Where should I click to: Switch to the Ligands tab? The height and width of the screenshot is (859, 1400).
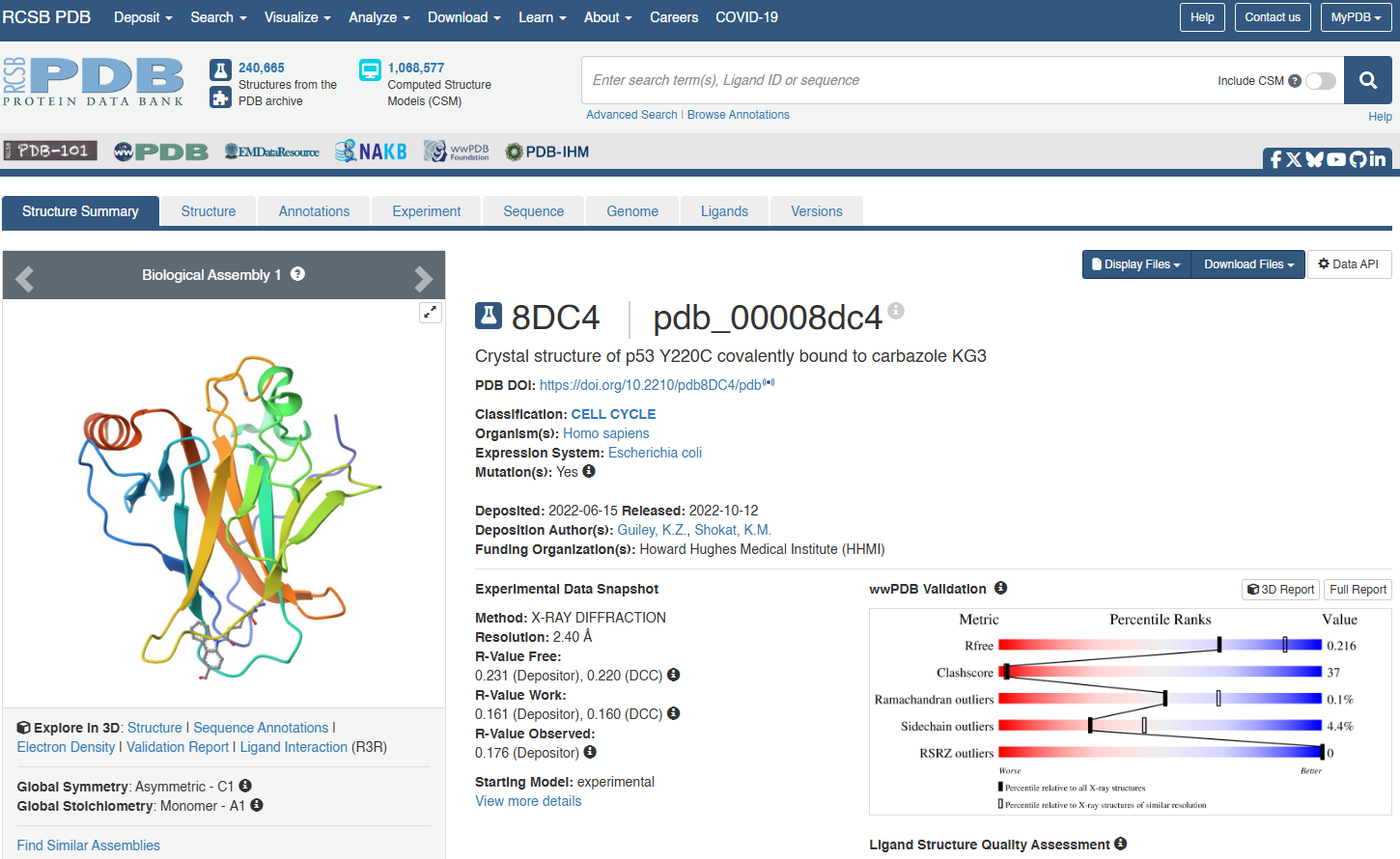point(724,211)
